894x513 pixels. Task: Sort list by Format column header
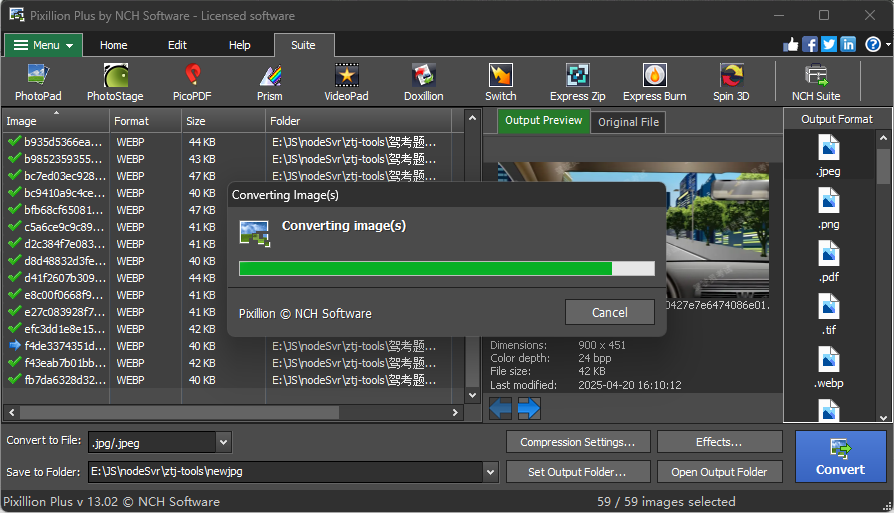pyautogui.click(x=145, y=121)
